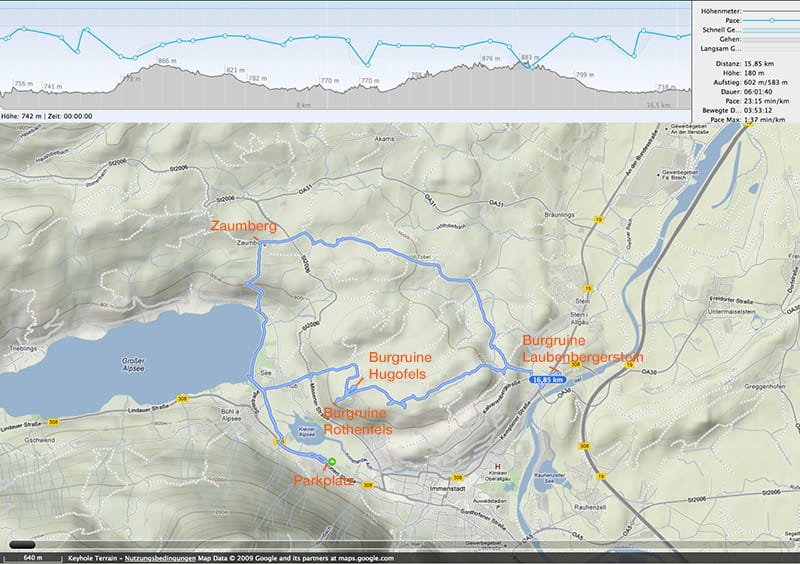
Task: Click the Rauhenzell village label
Action: click(x=589, y=507)
